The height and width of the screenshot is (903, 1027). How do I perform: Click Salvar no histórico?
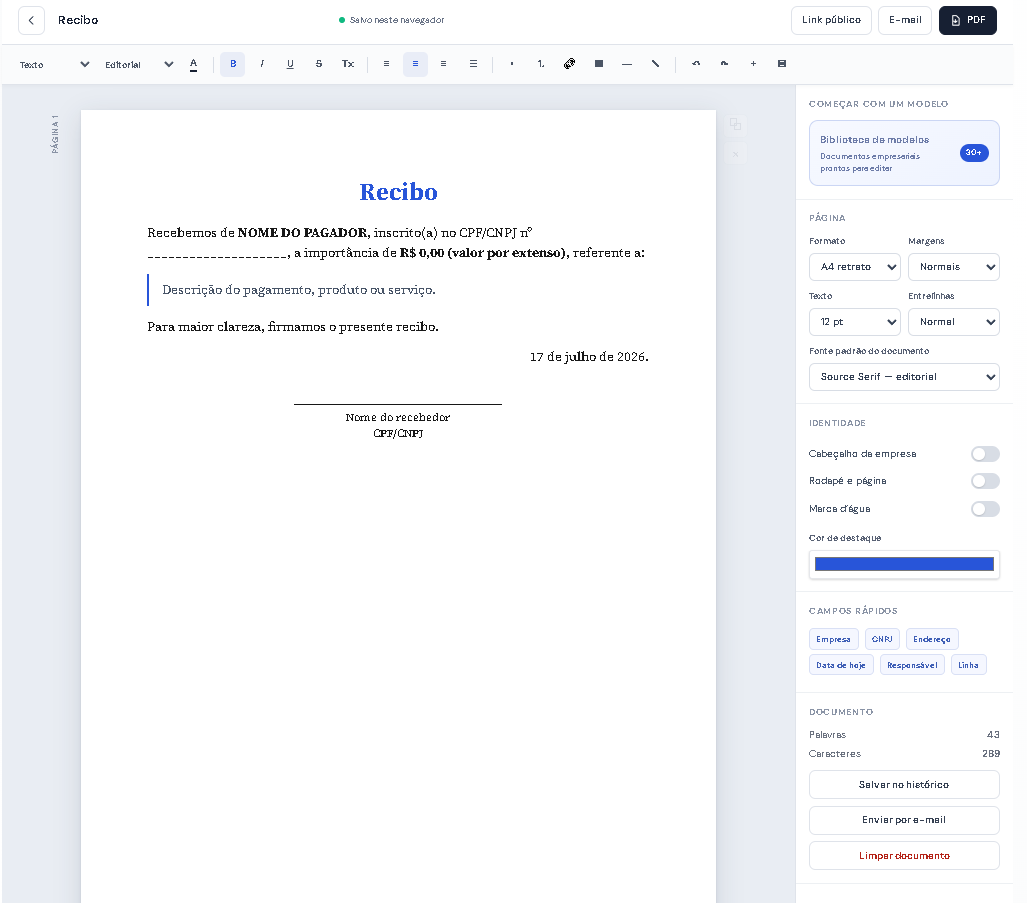click(x=904, y=784)
